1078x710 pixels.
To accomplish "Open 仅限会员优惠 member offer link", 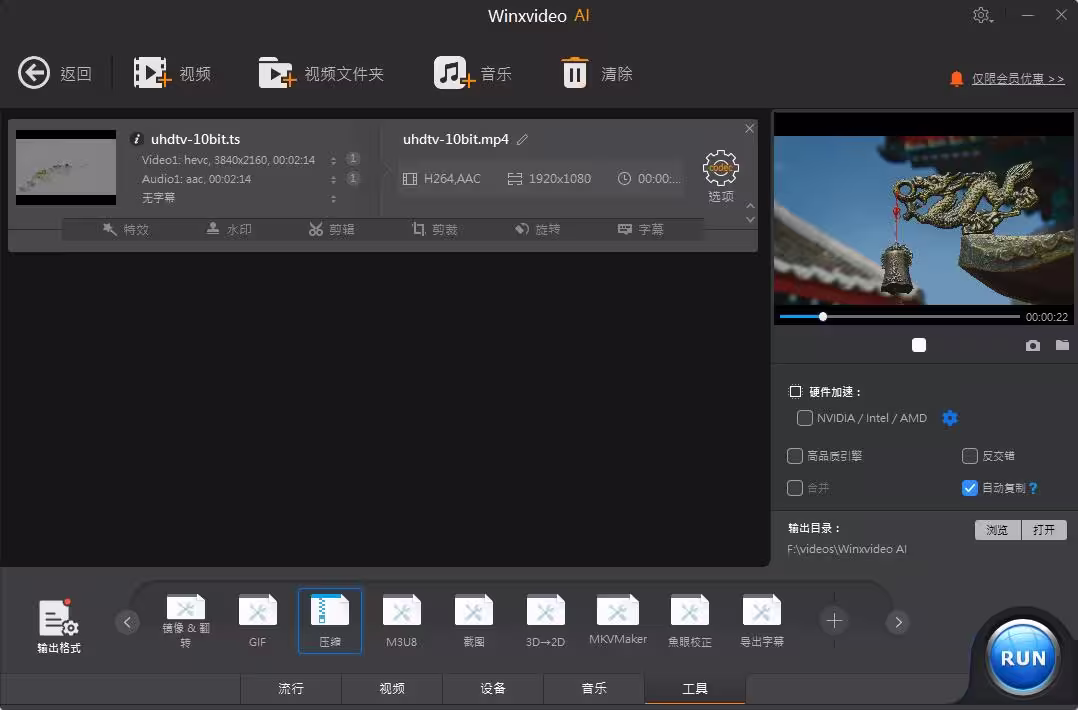I will 1018,79.
